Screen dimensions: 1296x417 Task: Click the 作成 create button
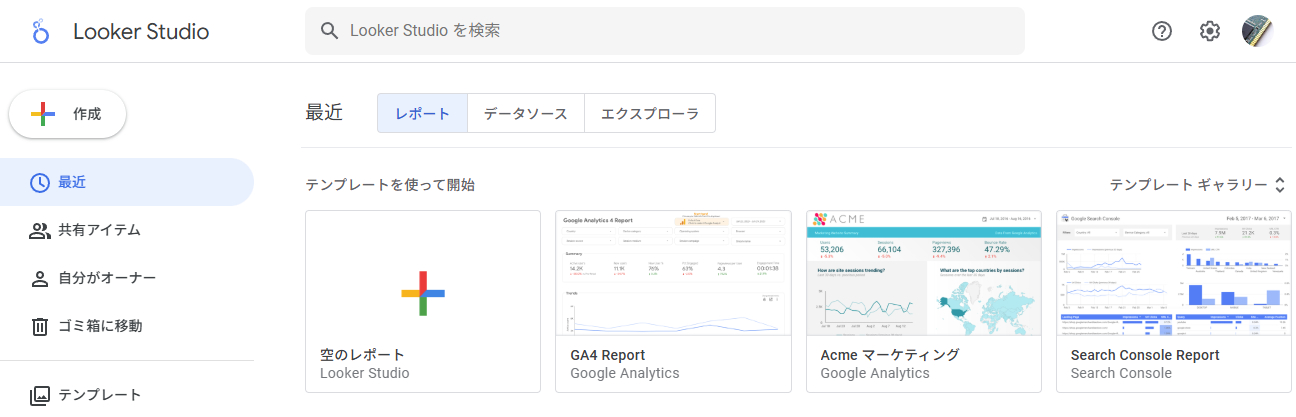tap(68, 114)
